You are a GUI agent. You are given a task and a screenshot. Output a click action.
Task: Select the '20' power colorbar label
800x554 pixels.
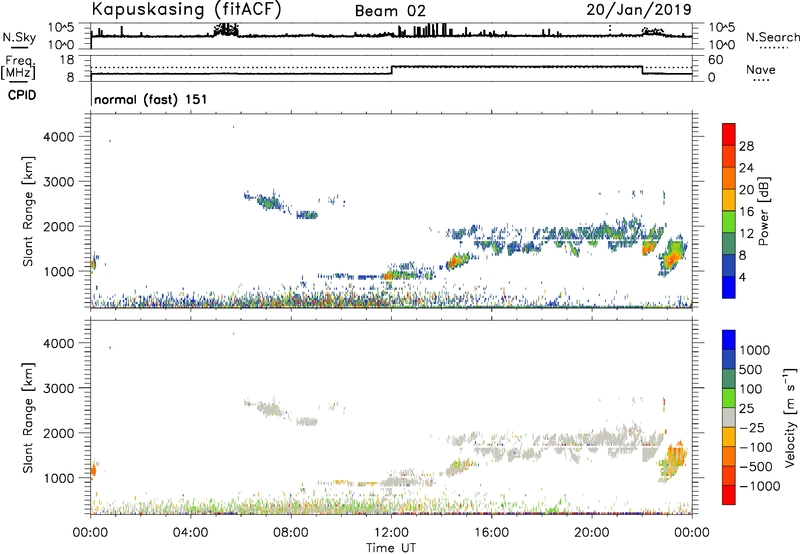[x=746, y=190]
